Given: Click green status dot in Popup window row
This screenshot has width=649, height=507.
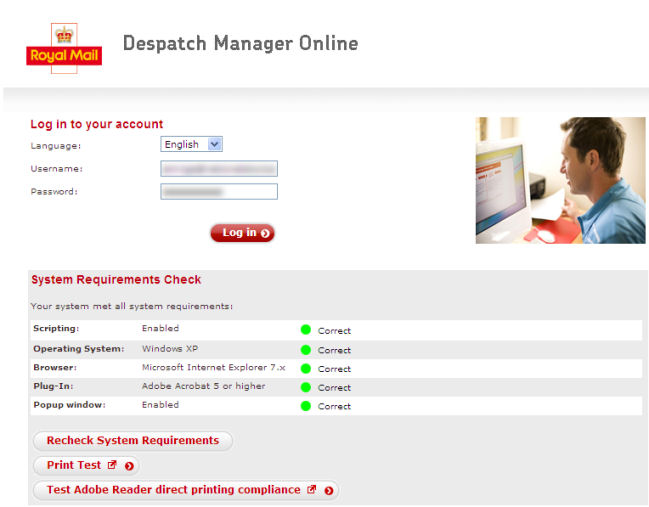Looking at the screenshot, I should coord(305,406).
